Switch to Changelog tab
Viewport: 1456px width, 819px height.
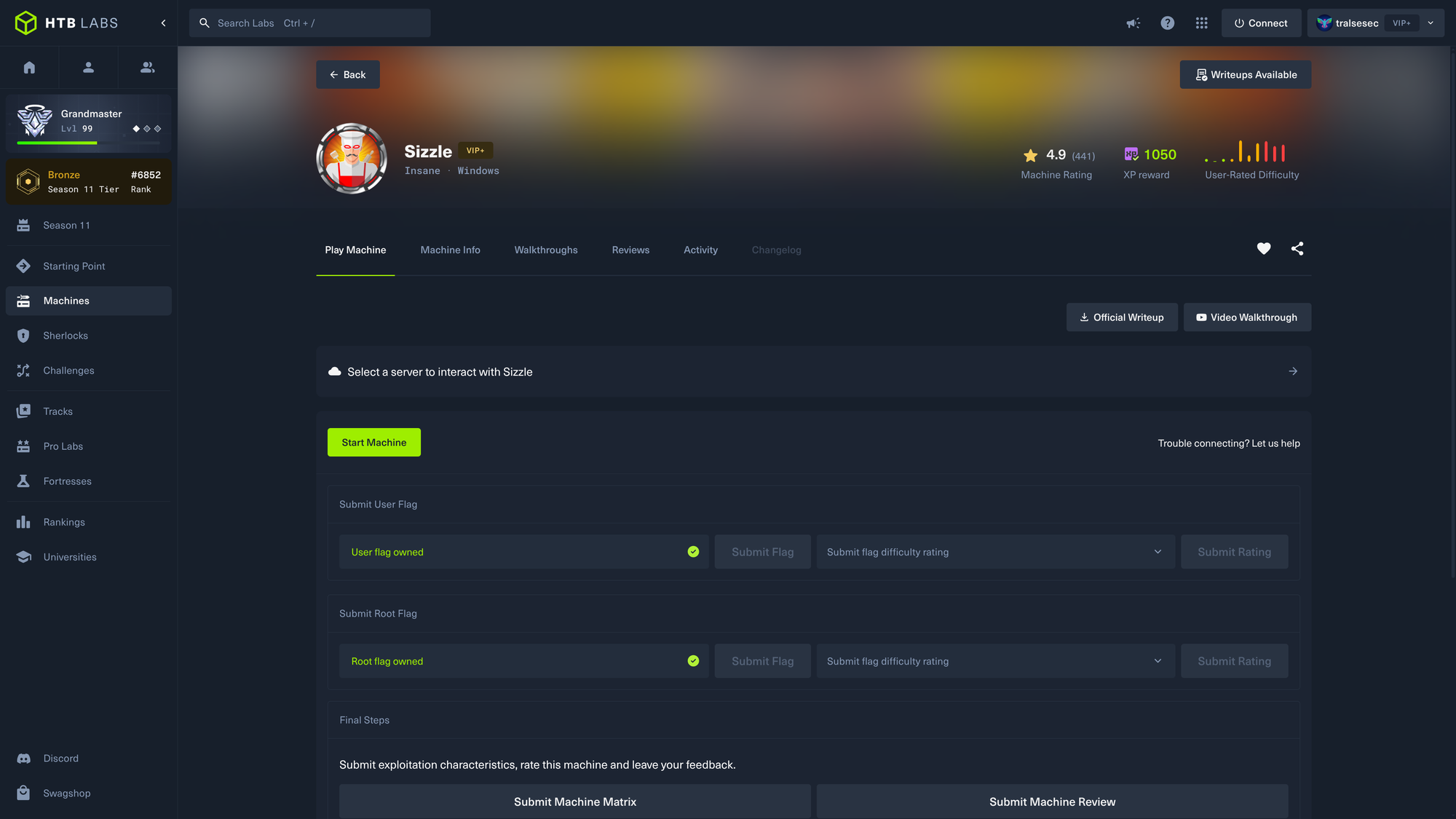point(776,250)
